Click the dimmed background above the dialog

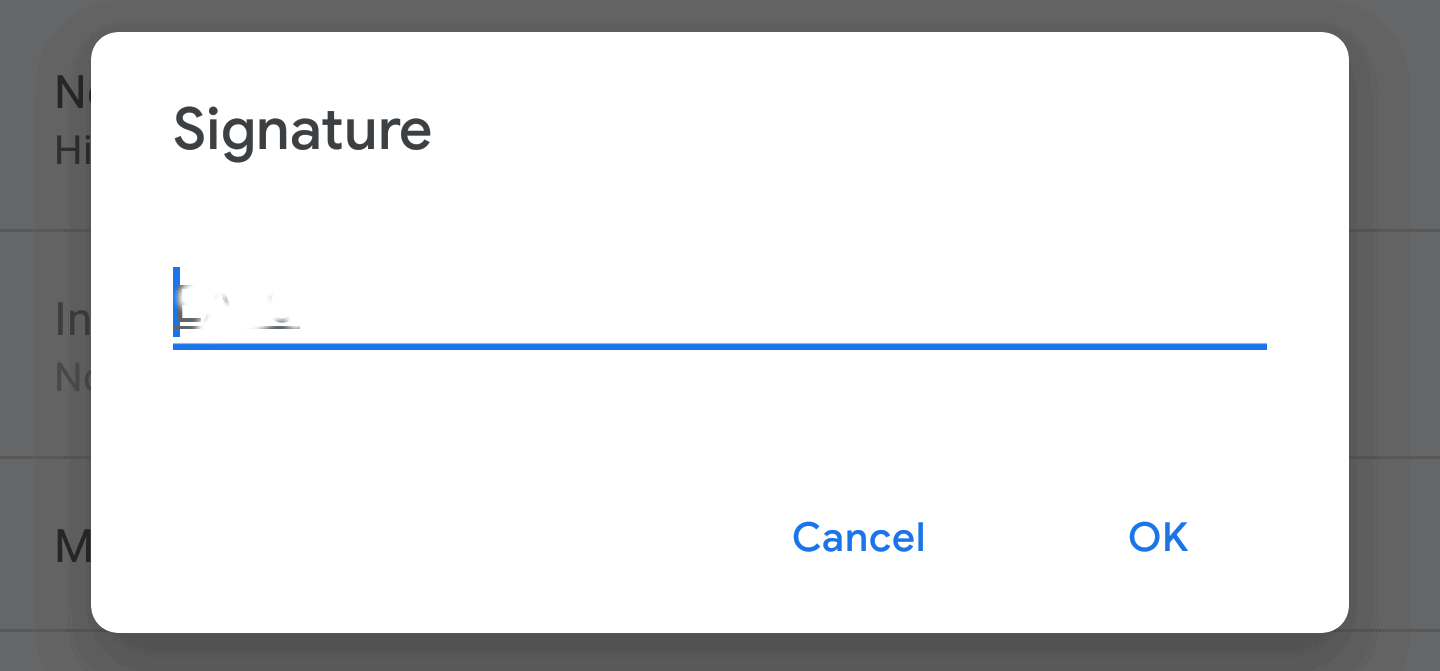[x=720, y=14]
